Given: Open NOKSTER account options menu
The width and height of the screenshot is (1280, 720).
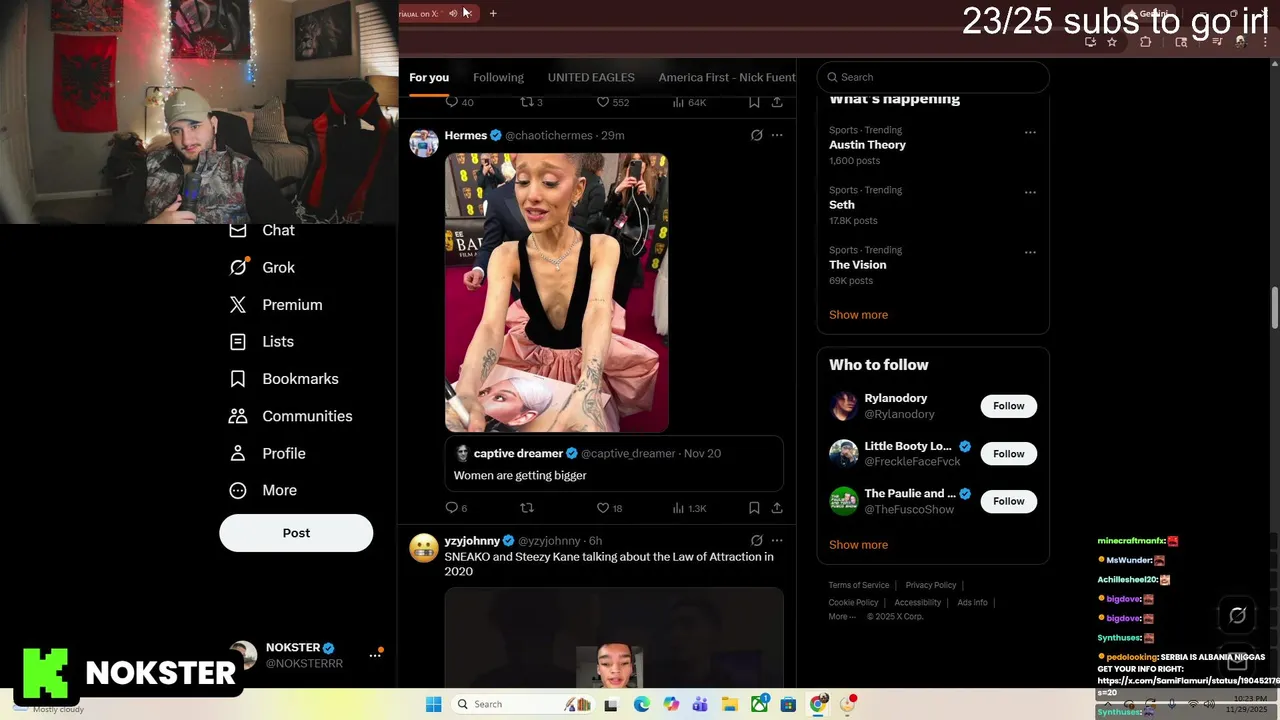Looking at the screenshot, I should pos(375,655).
